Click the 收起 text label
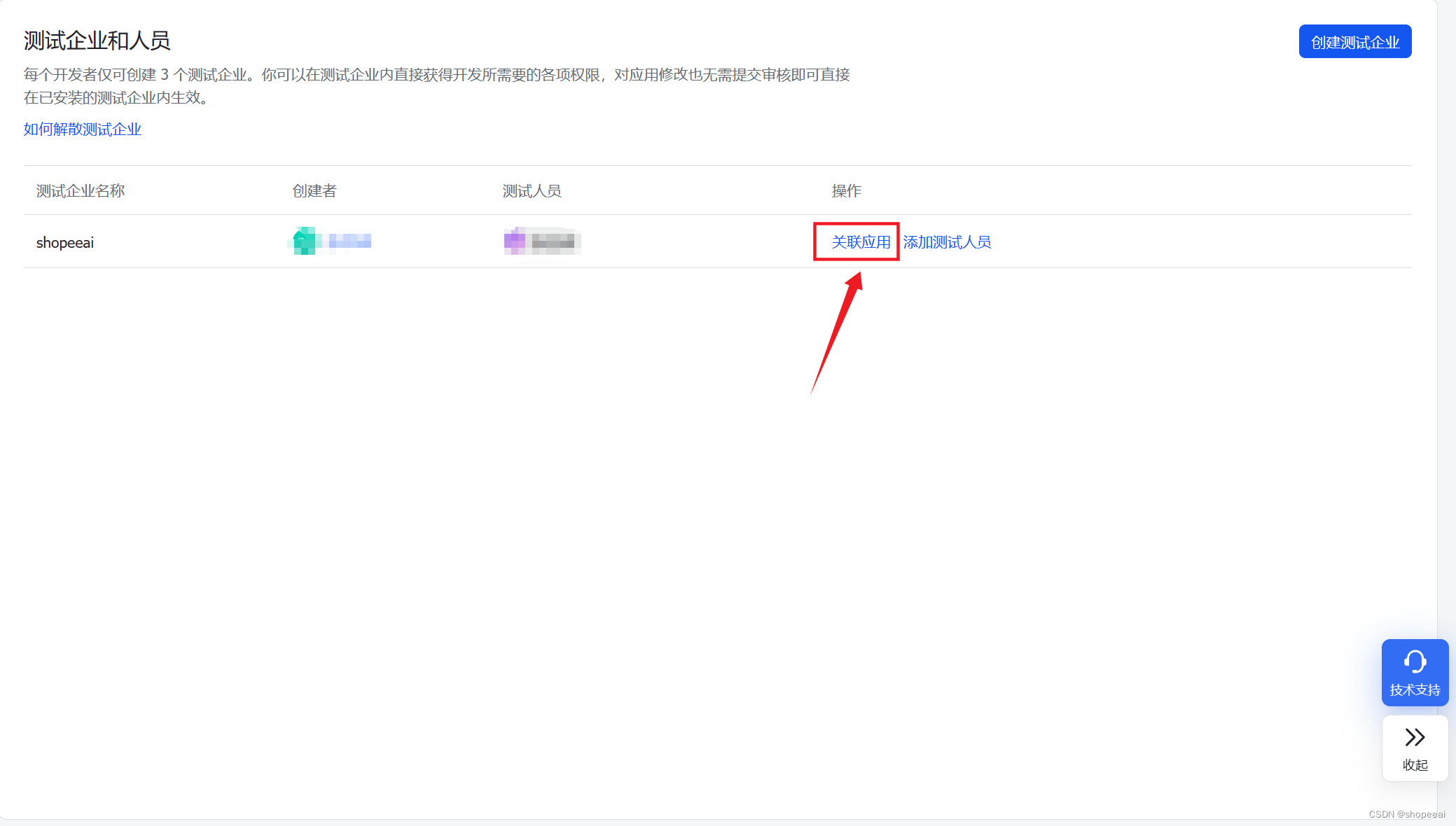 1415,765
